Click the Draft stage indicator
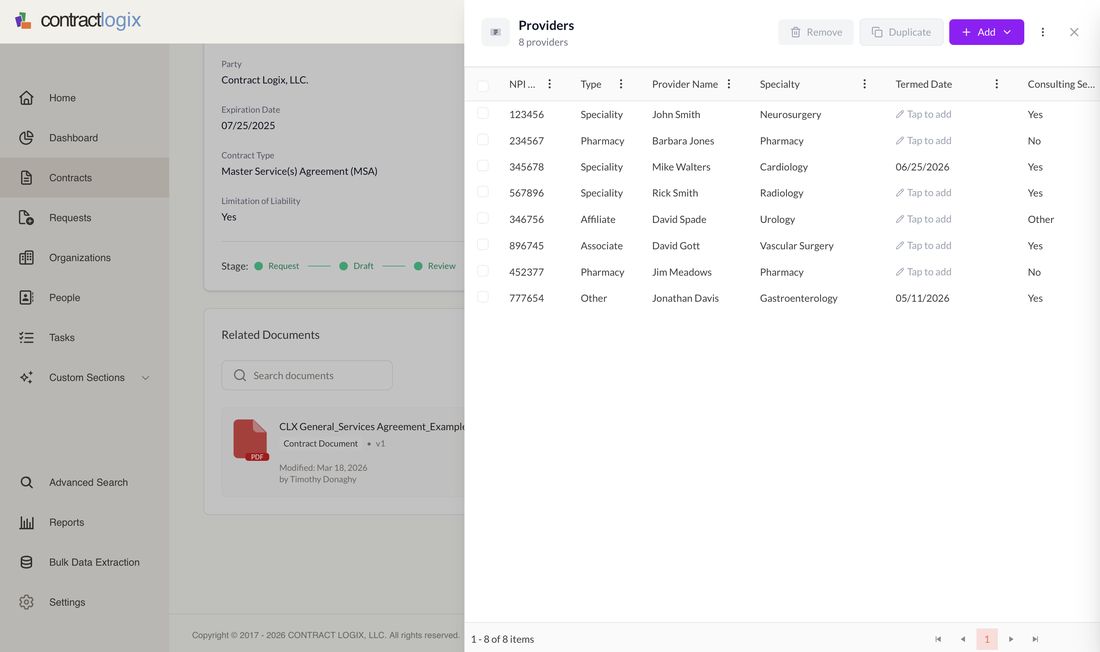1100x652 pixels. [356, 266]
